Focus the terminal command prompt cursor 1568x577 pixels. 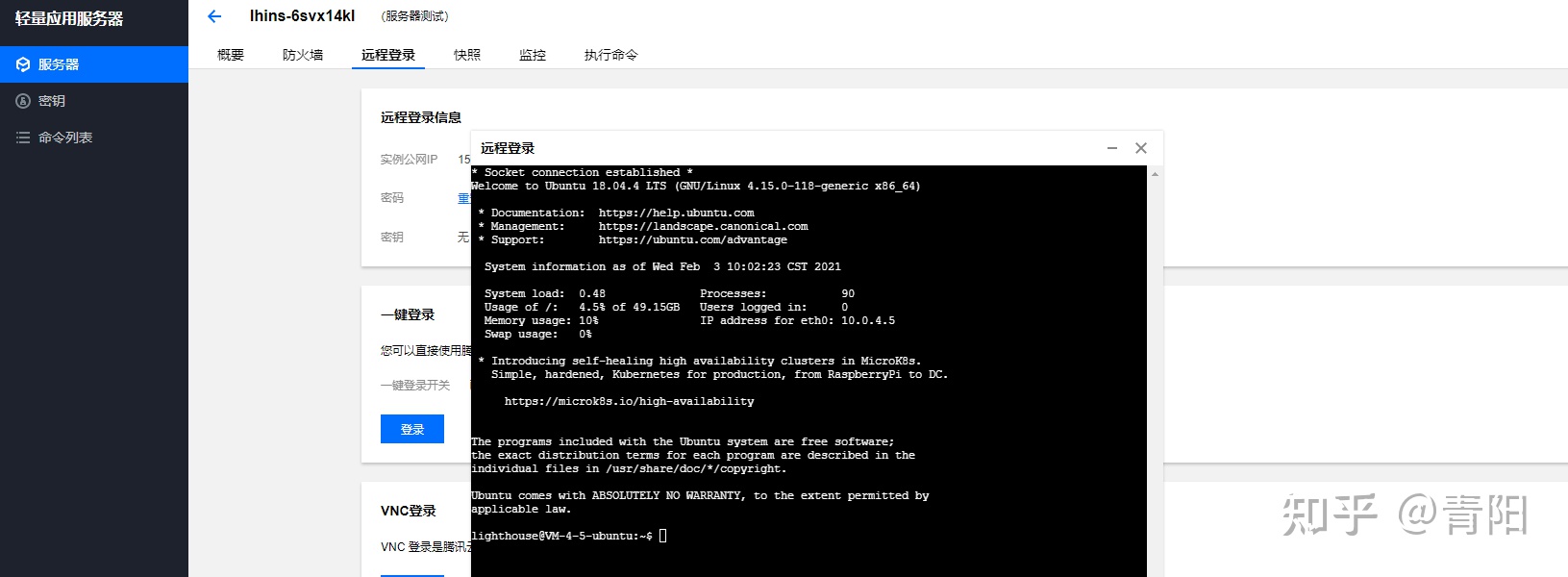click(x=662, y=536)
